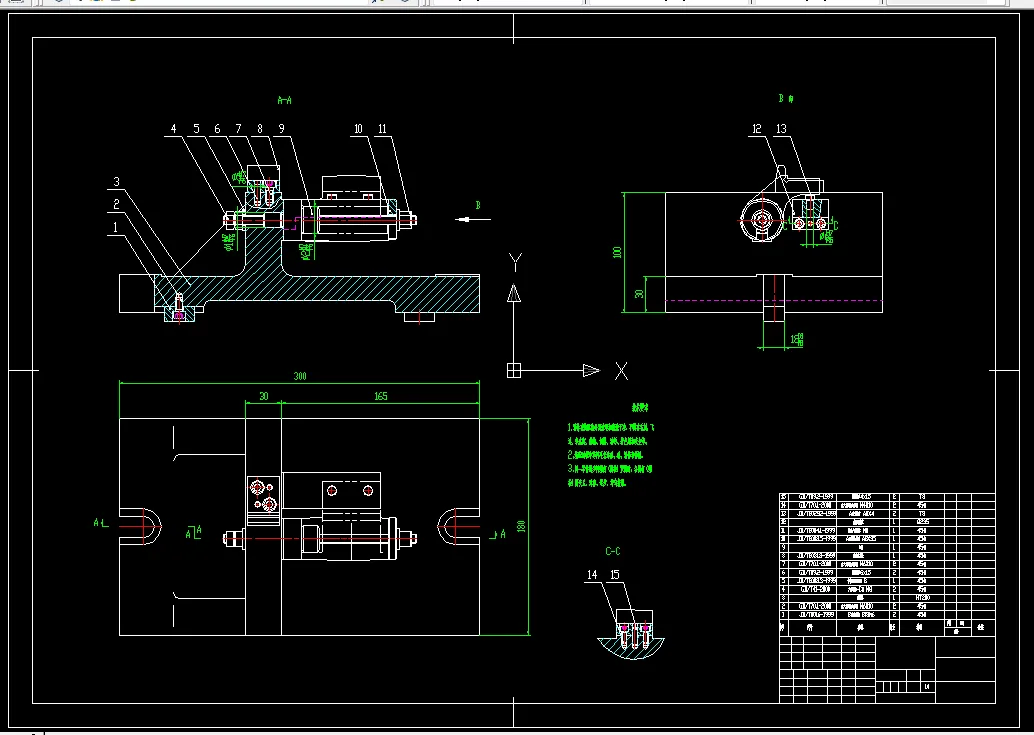Pick part balloon number 15
Screen dimensions: 1034x735
615,575
